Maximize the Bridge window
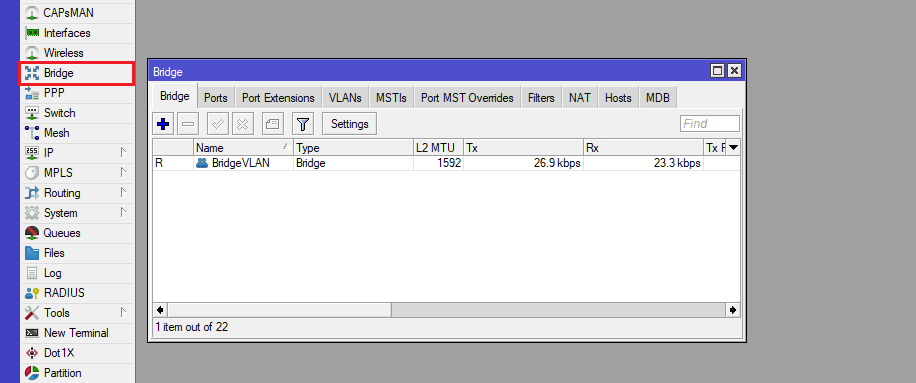 [x=717, y=71]
